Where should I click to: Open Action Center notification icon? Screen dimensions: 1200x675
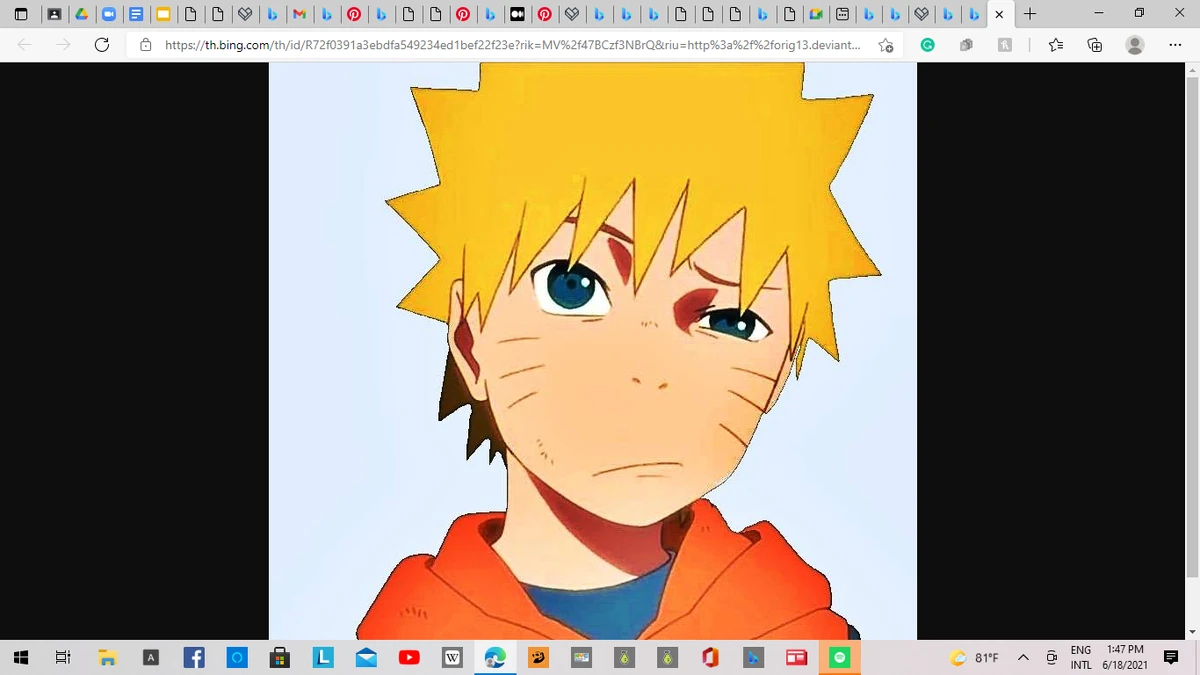[x=1170, y=658]
